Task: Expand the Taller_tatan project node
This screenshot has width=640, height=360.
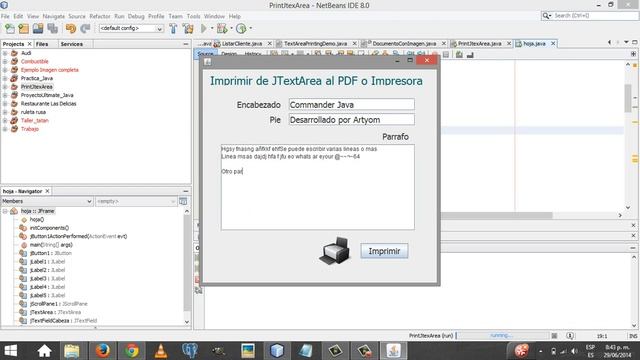Action: (5, 120)
